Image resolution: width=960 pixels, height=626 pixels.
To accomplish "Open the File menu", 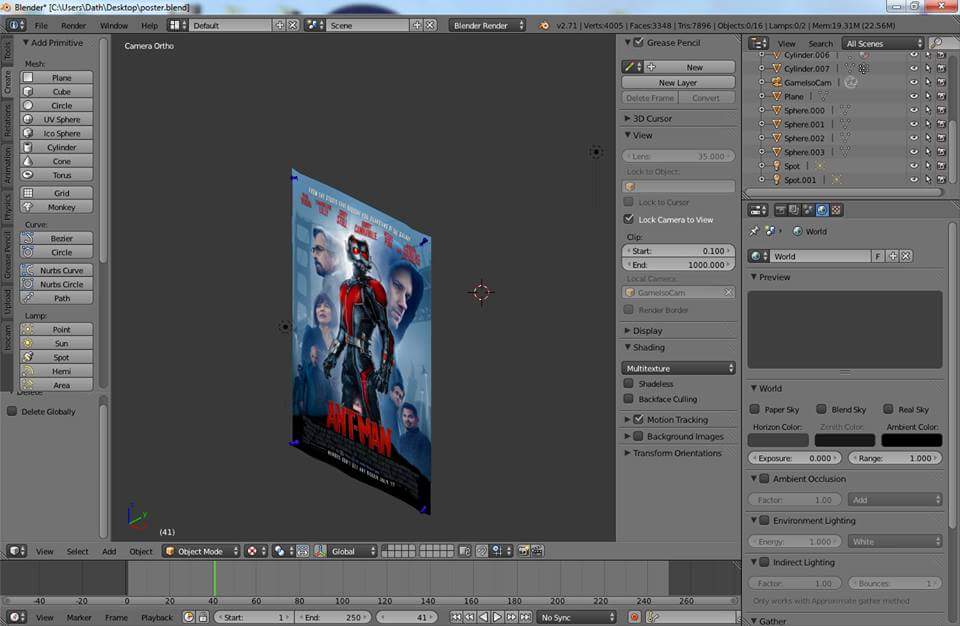I will [x=41, y=26].
